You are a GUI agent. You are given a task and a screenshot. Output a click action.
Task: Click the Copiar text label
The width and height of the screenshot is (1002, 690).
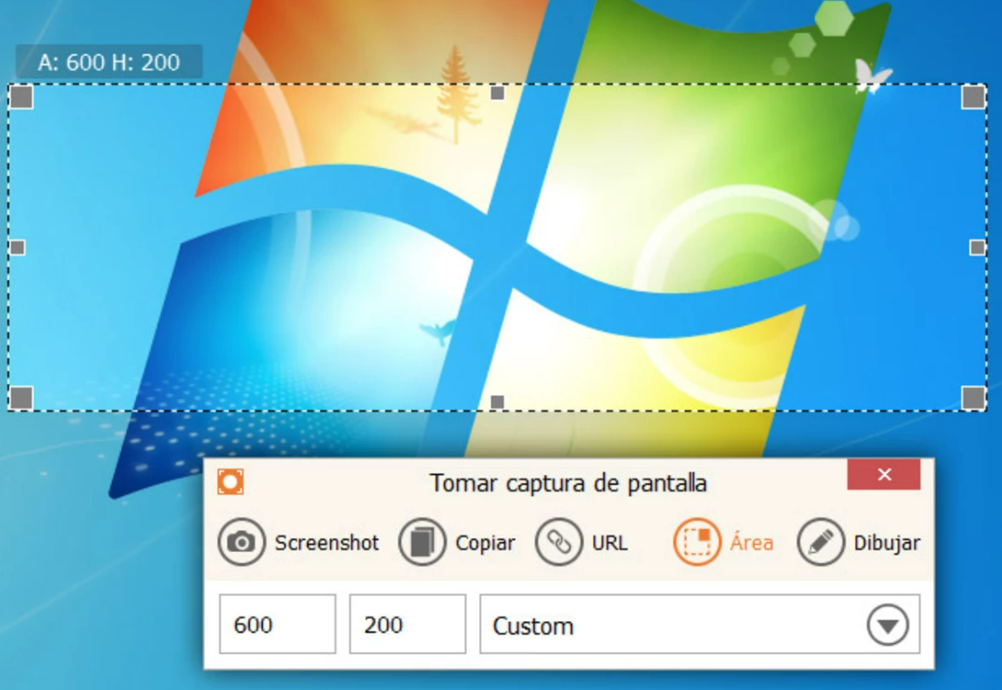tap(485, 543)
